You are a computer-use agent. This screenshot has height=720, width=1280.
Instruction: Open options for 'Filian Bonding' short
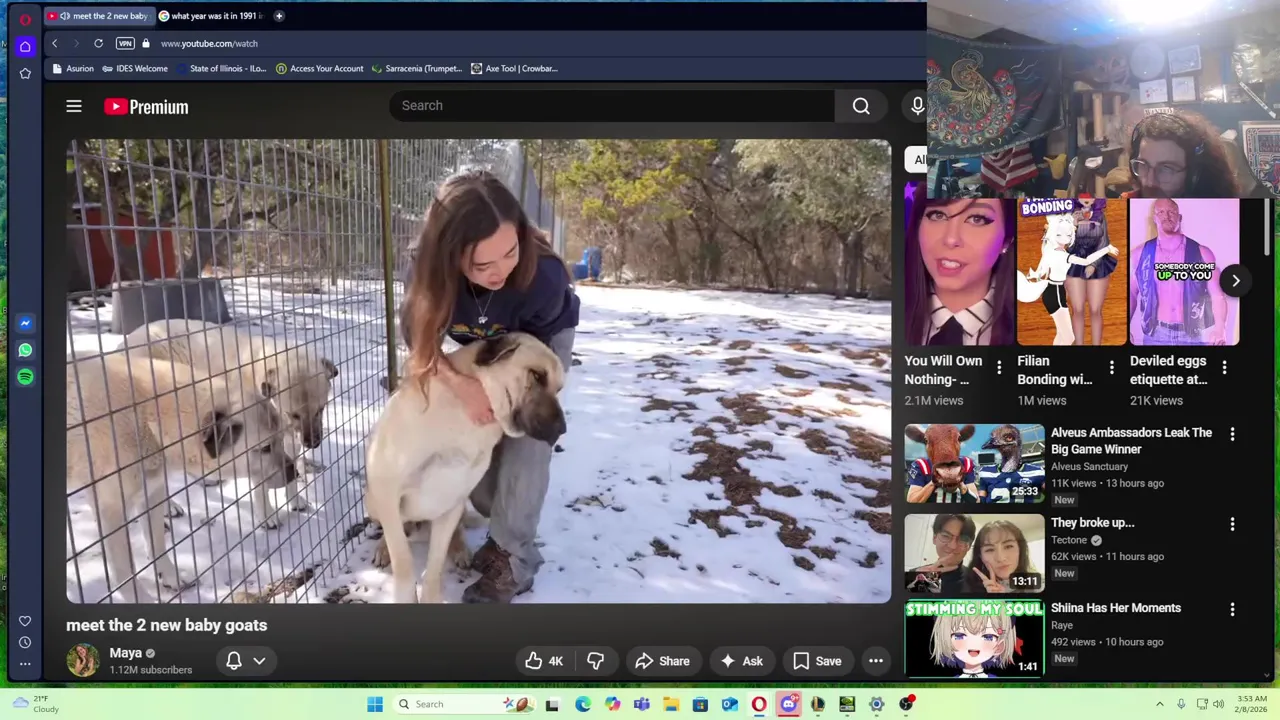[x=1111, y=369]
